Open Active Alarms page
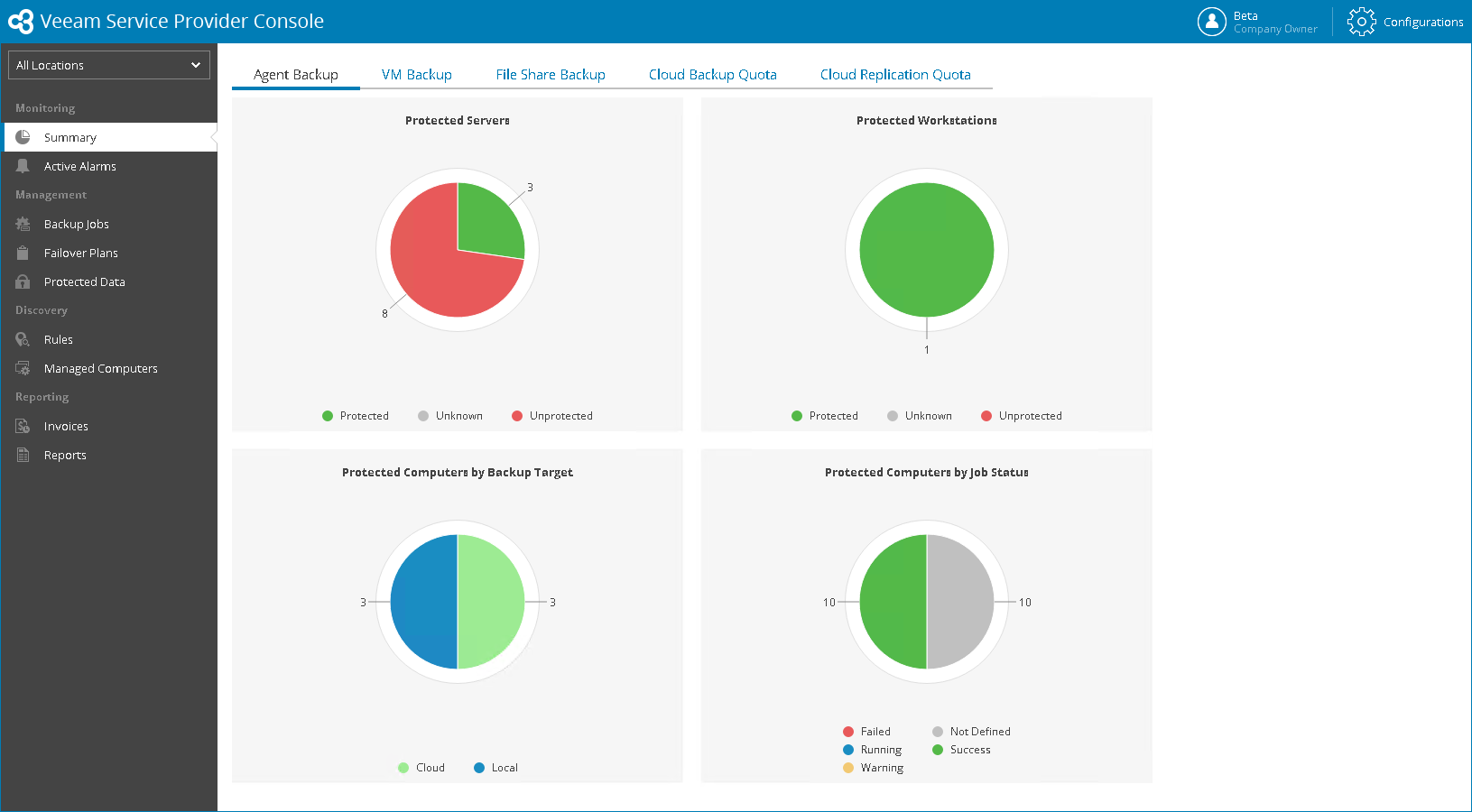The width and height of the screenshot is (1472, 812). tap(109, 166)
